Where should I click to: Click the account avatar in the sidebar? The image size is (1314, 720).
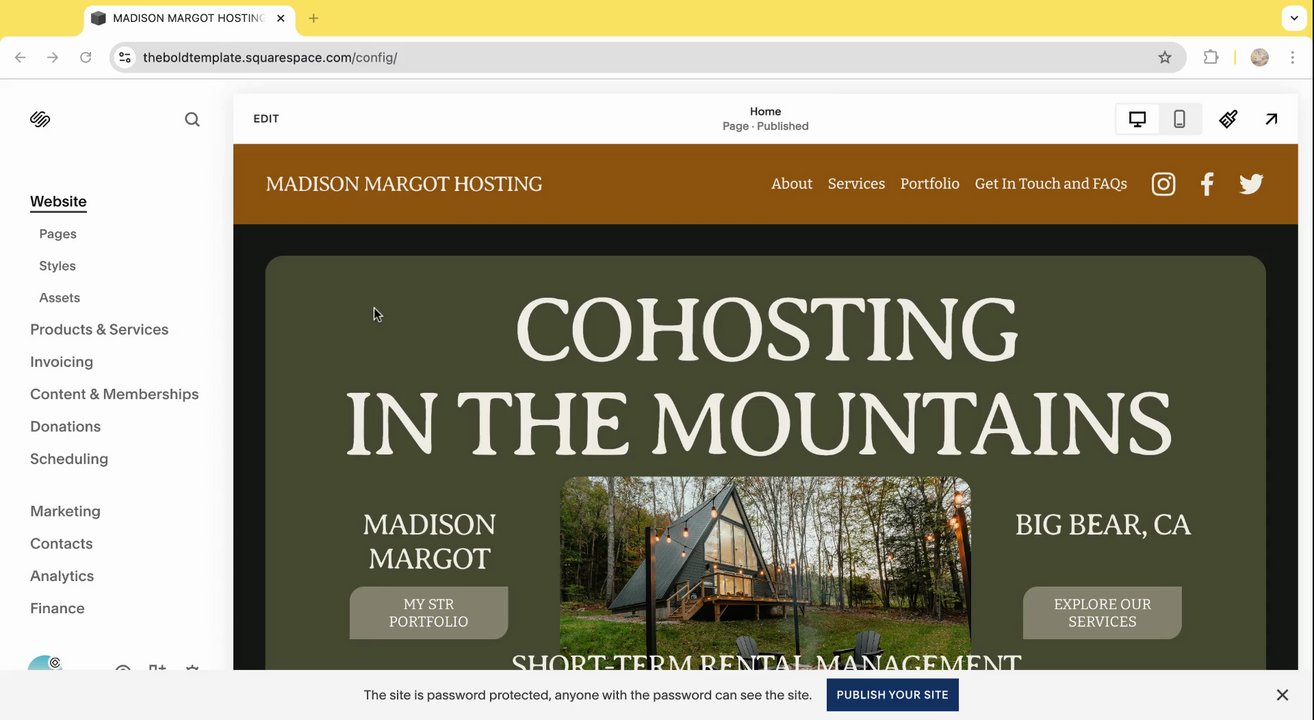(44, 664)
